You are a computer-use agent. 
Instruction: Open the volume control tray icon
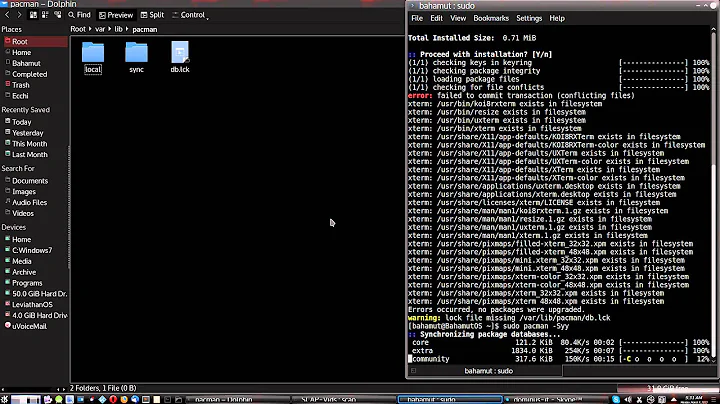tap(628, 400)
